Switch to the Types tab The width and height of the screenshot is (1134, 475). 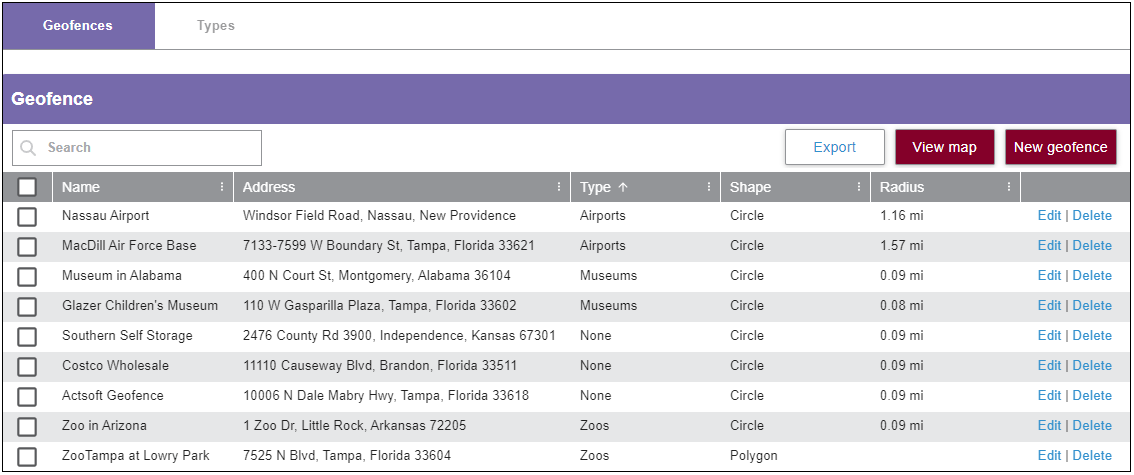pyautogui.click(x=216, y=26)
